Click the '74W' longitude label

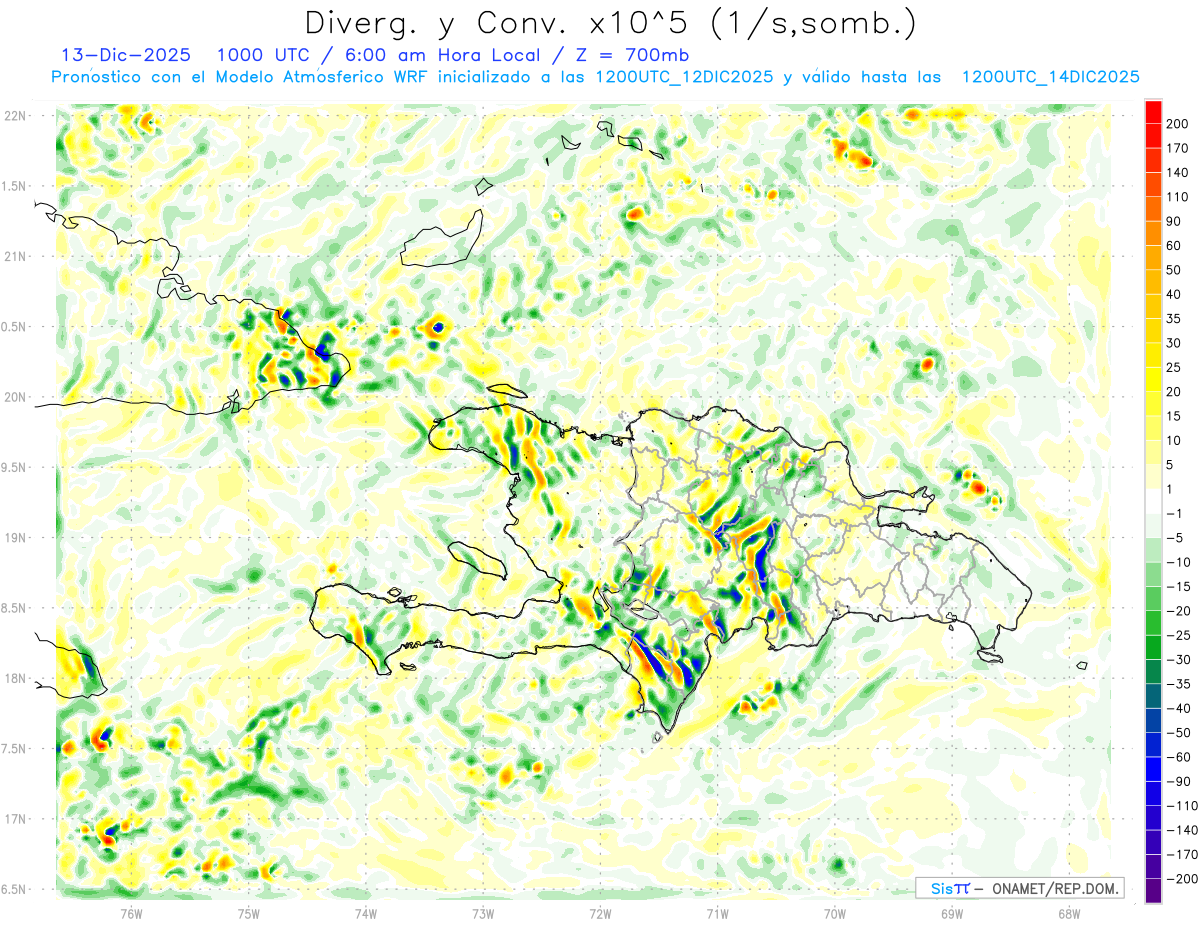[x=366, y=913]
